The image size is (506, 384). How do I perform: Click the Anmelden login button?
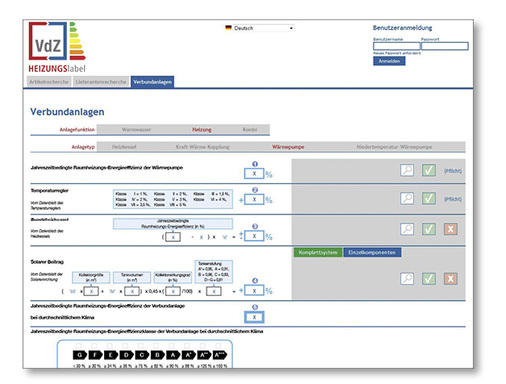click(x=389, y=61)
